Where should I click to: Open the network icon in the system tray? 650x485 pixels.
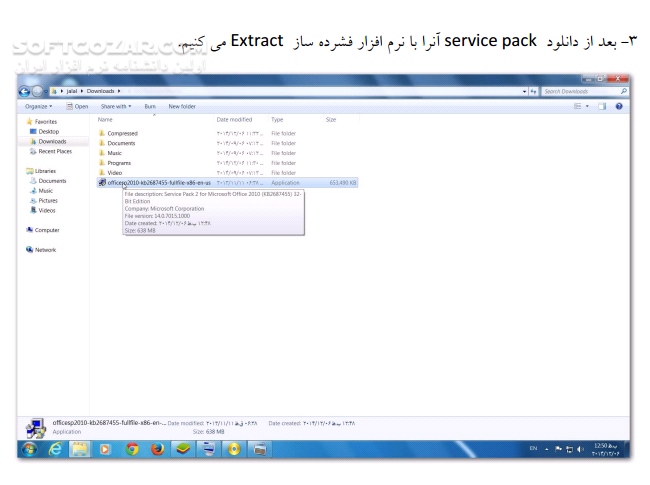click(x=569, y=449)
